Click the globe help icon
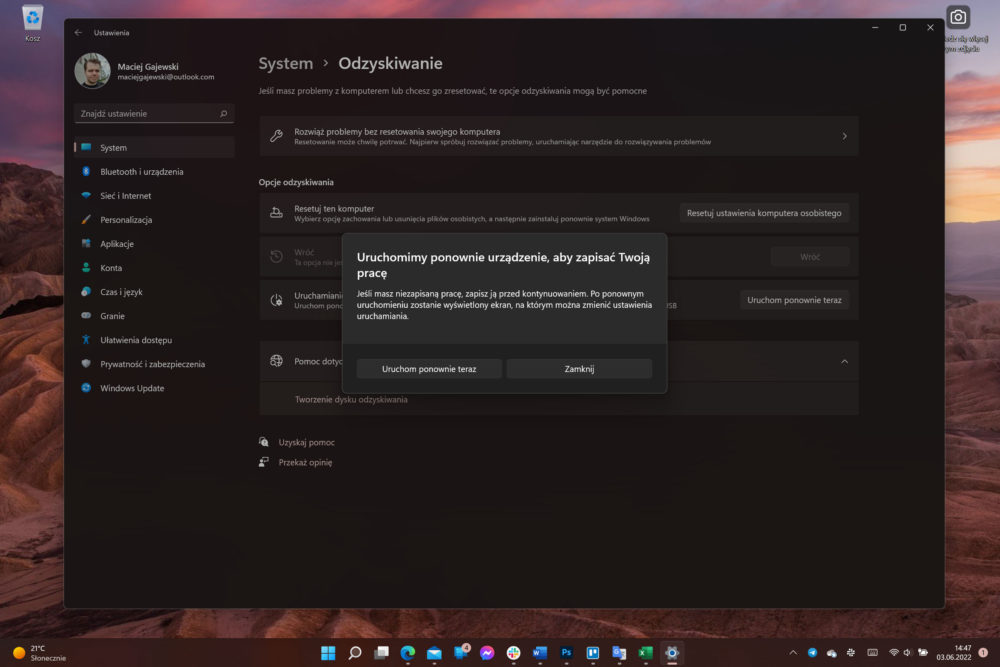The image size is (1000, 667). coord(276,361)
